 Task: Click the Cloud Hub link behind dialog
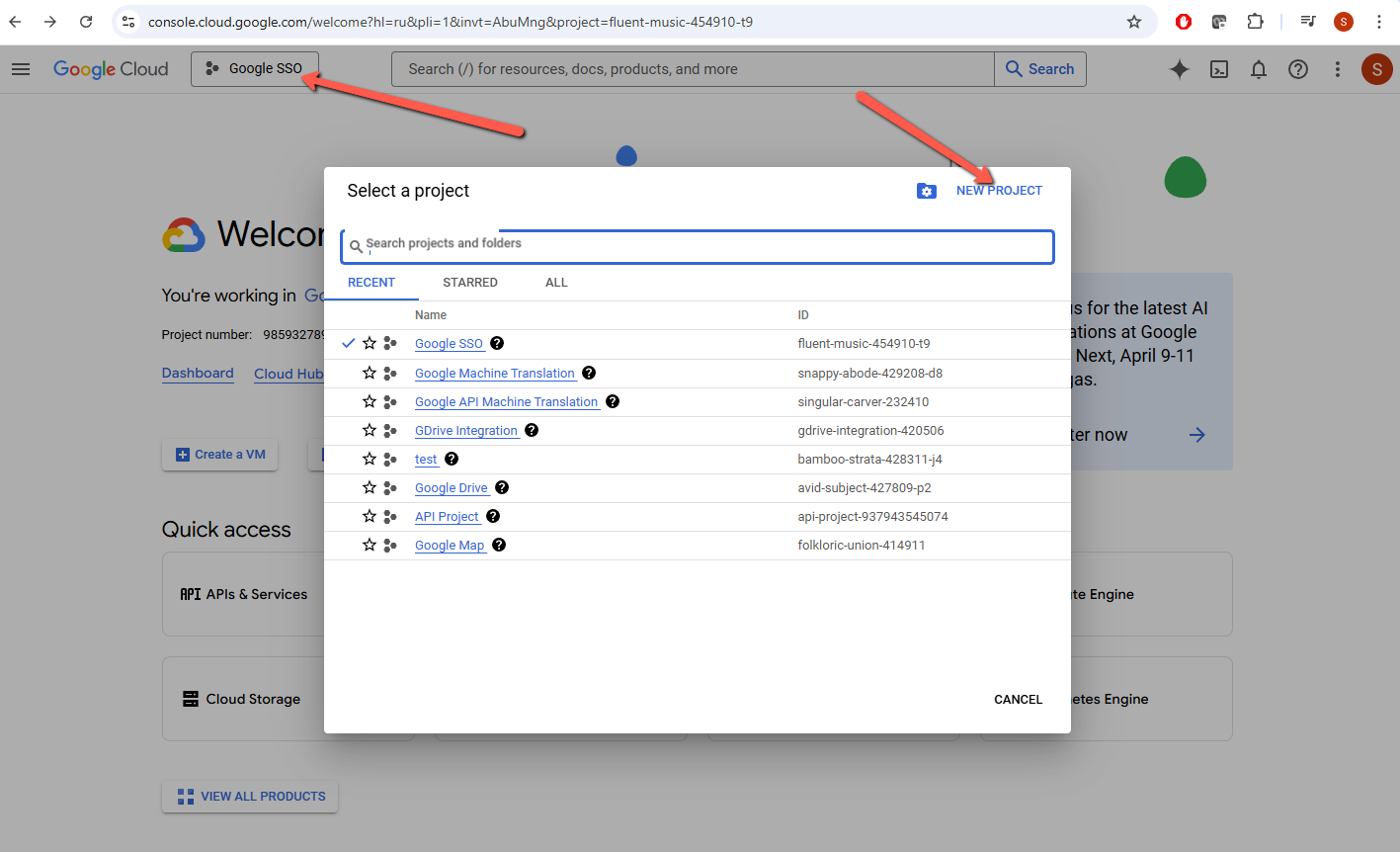pyautogui.click(x=288, y=374)
